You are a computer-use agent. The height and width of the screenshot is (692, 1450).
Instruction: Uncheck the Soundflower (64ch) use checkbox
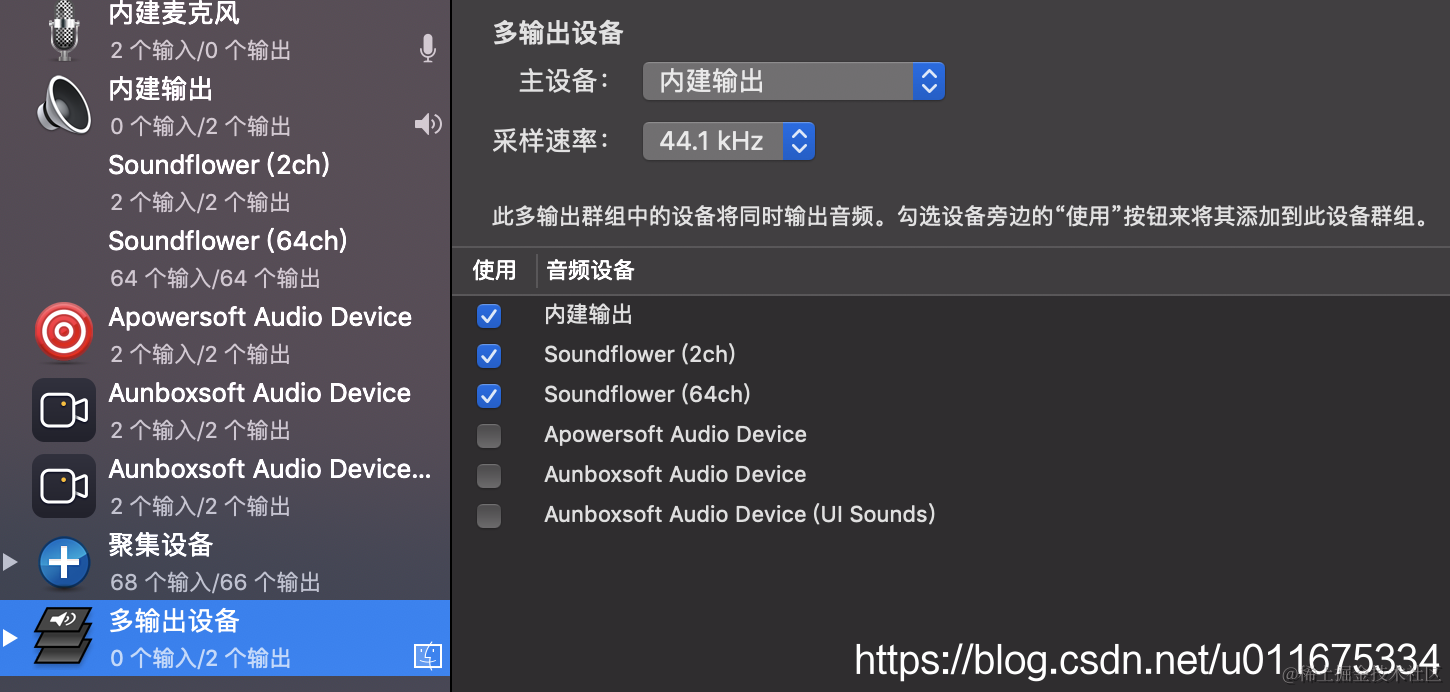[x=489, y=396]
